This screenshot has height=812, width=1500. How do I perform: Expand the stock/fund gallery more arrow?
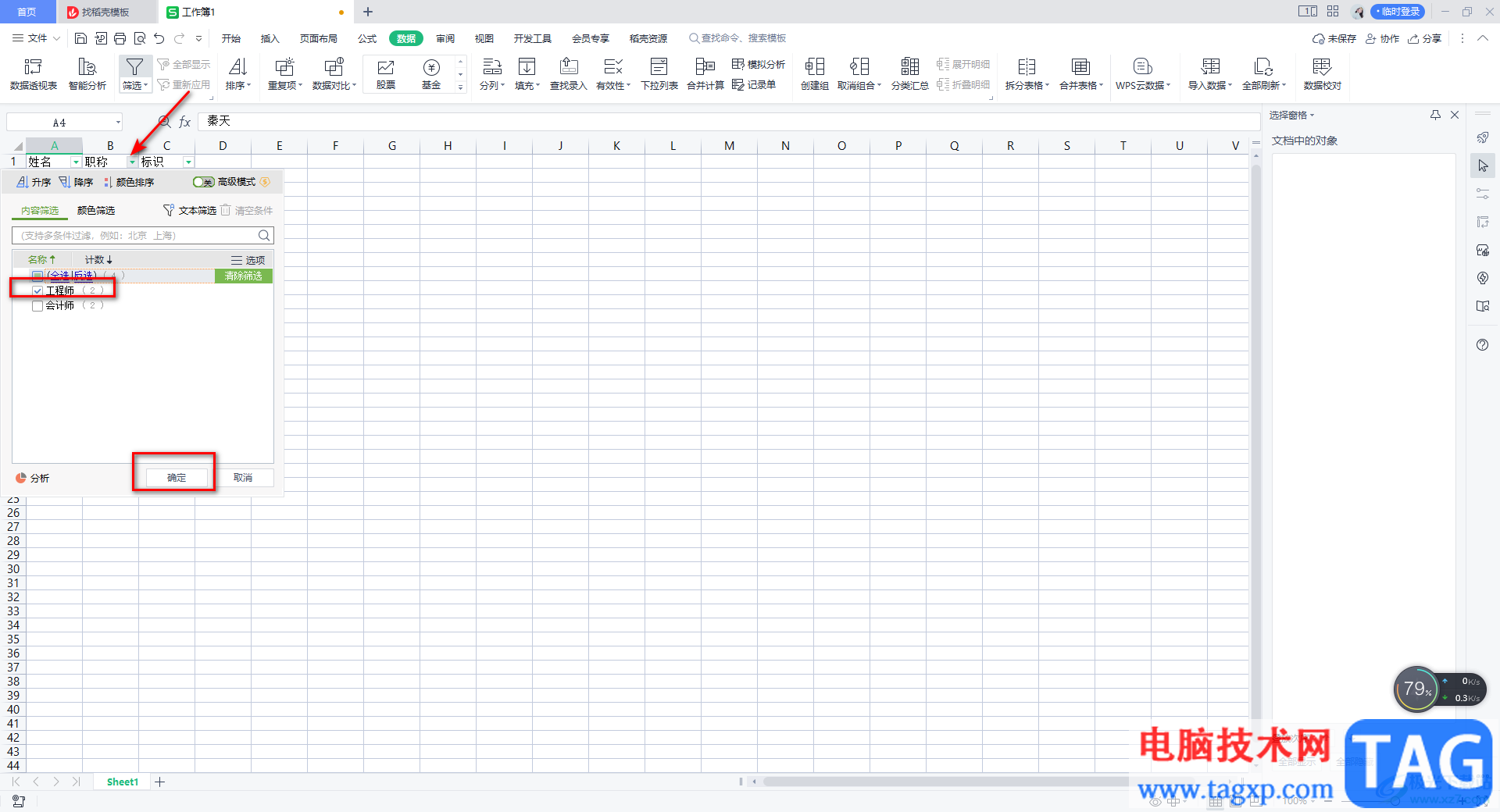point(461,87)
